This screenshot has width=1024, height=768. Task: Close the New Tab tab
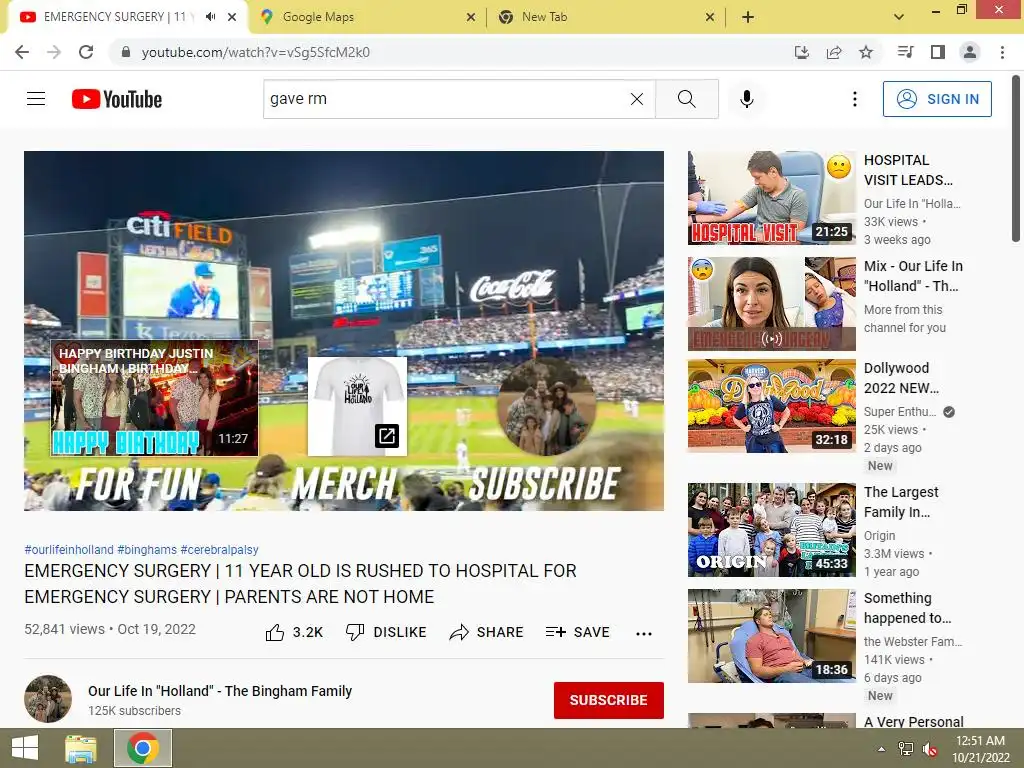click(x=710, y=17)
